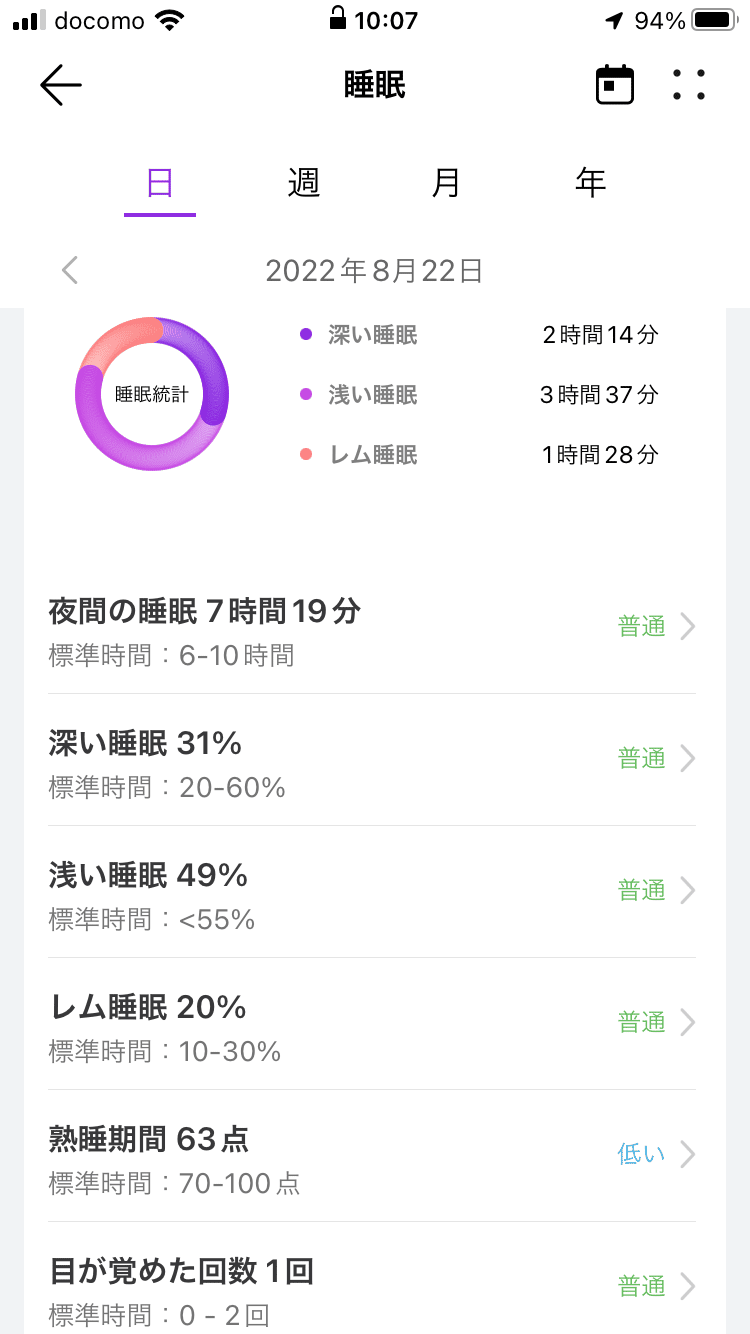Expand the 夜間の睡眠 7時間19分 row chevron
Viewport: 750px width, 1334px height.
[x=687, y=627]
